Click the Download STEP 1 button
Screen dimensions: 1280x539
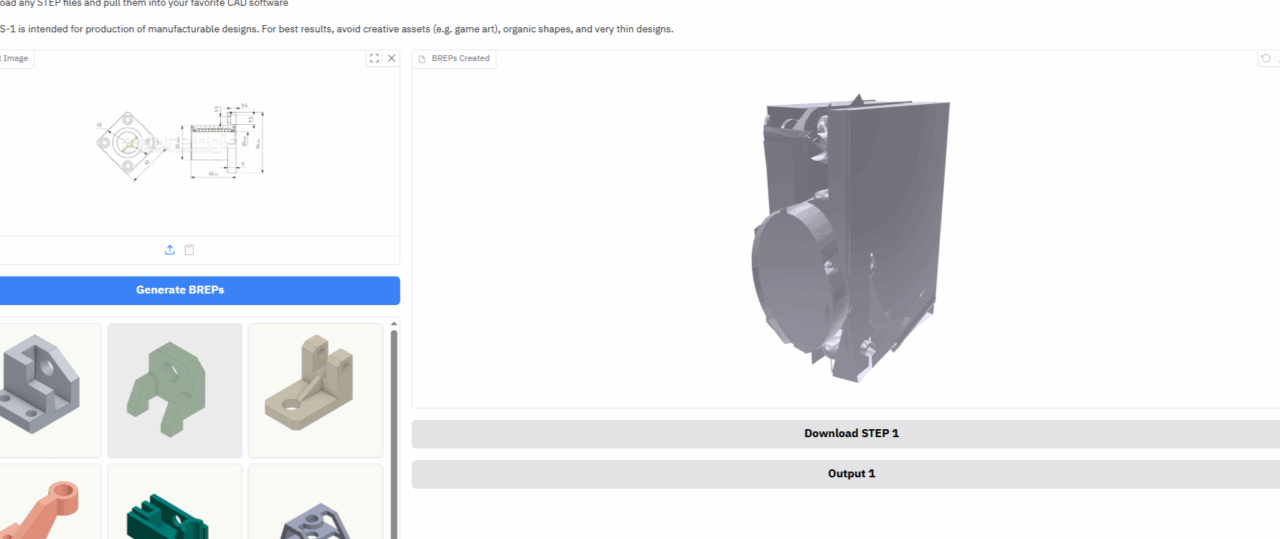coord(850,434)
